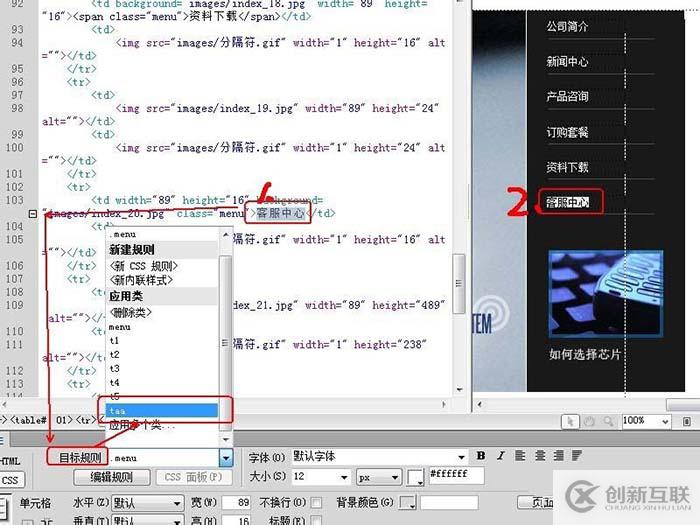Select <新 CSS 规则> in rule list
Screen dimensions: 700x525
click(144, 266)
